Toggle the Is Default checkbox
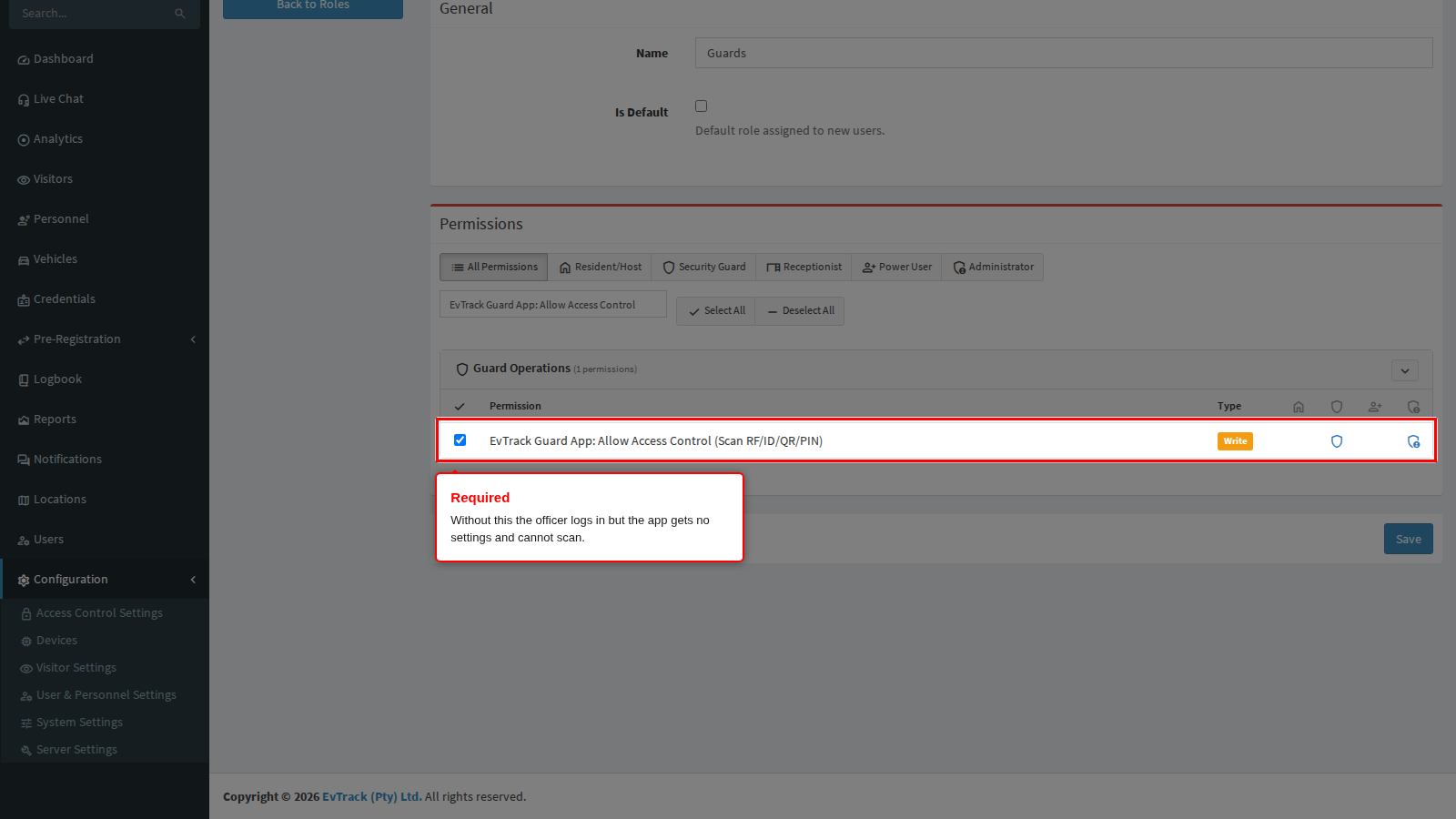Screen dimensions: 1456x819 (702, 106)
